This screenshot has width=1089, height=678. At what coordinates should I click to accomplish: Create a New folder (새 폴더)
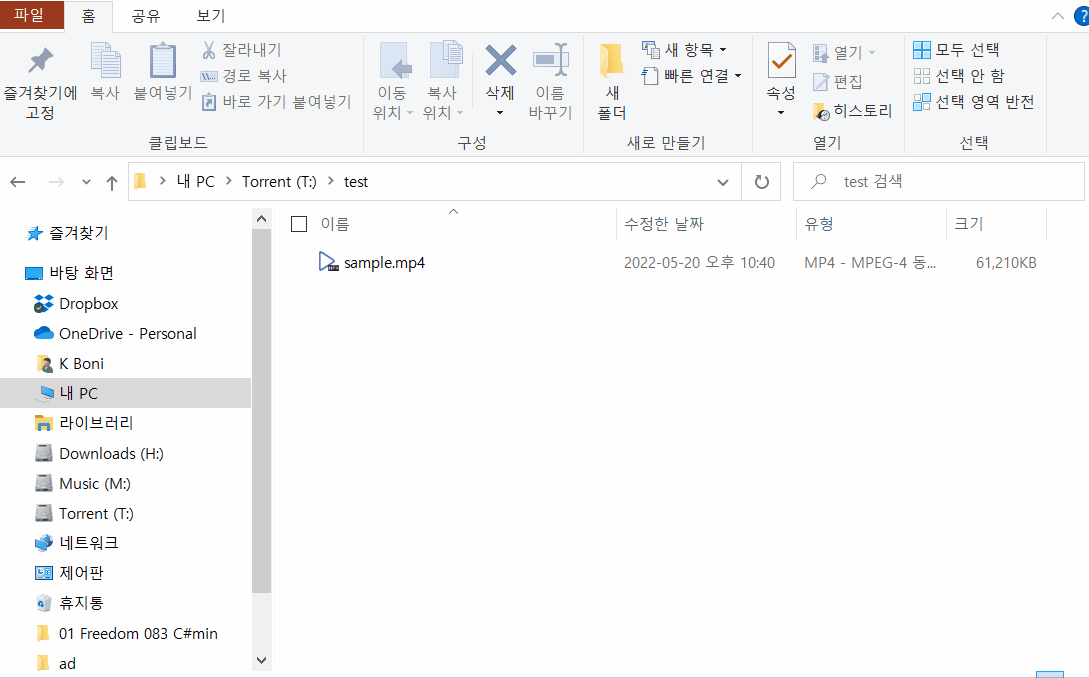[612, 81]
